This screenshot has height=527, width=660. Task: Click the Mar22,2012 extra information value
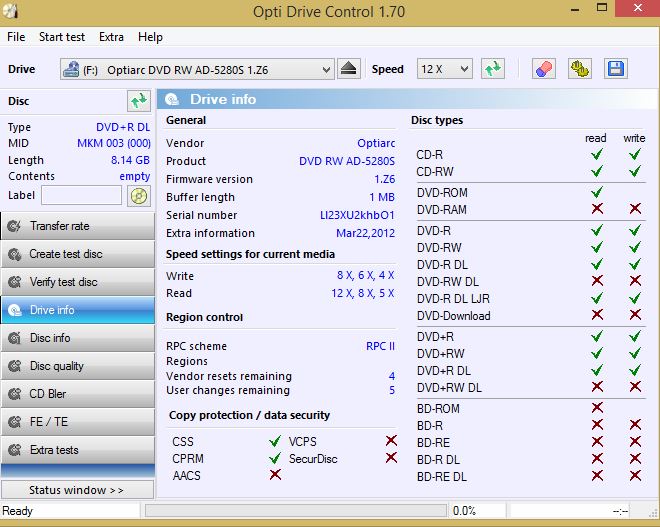(x=365, y=233)
